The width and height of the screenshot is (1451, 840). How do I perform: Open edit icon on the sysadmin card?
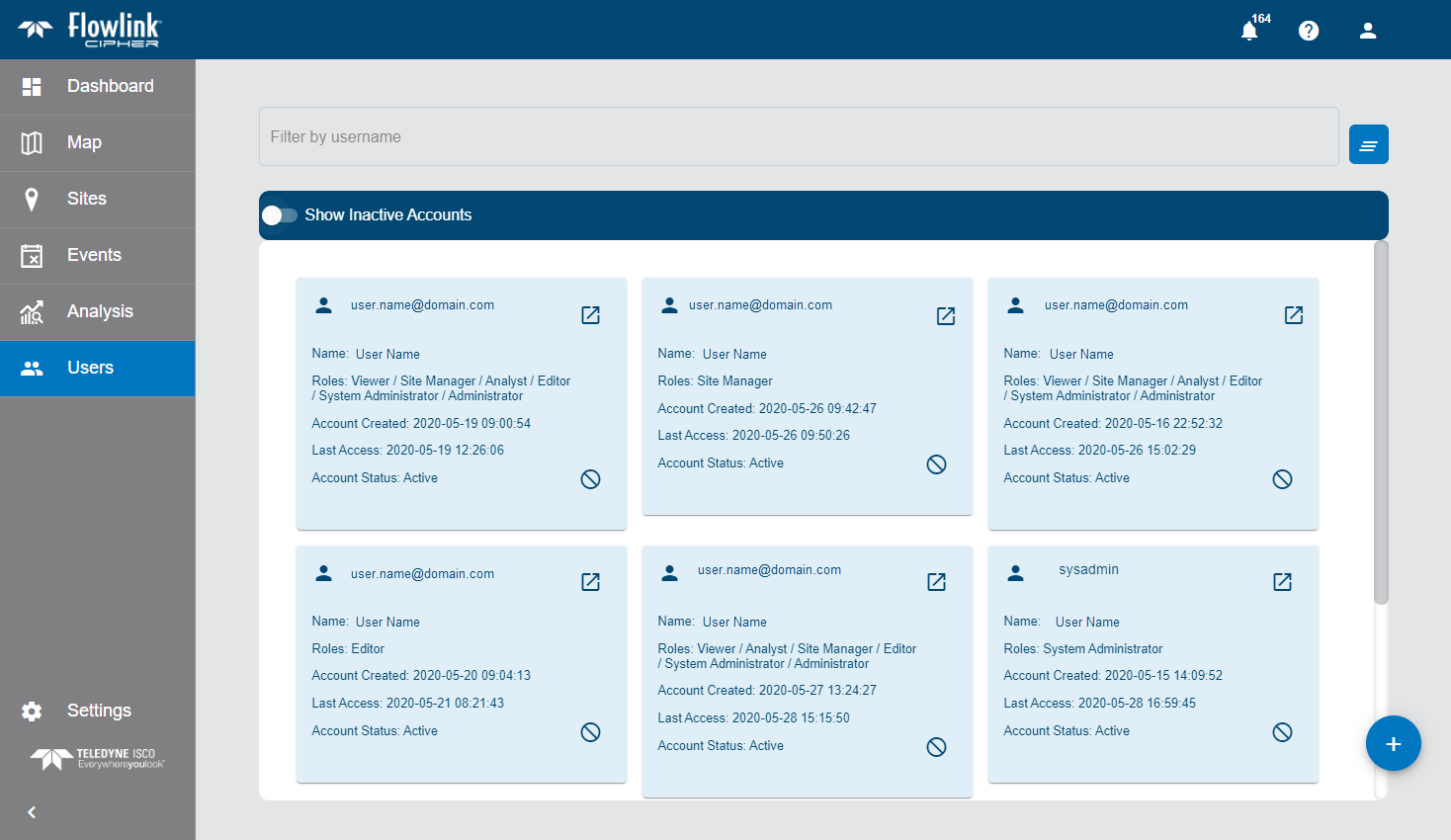(1282, 582)
